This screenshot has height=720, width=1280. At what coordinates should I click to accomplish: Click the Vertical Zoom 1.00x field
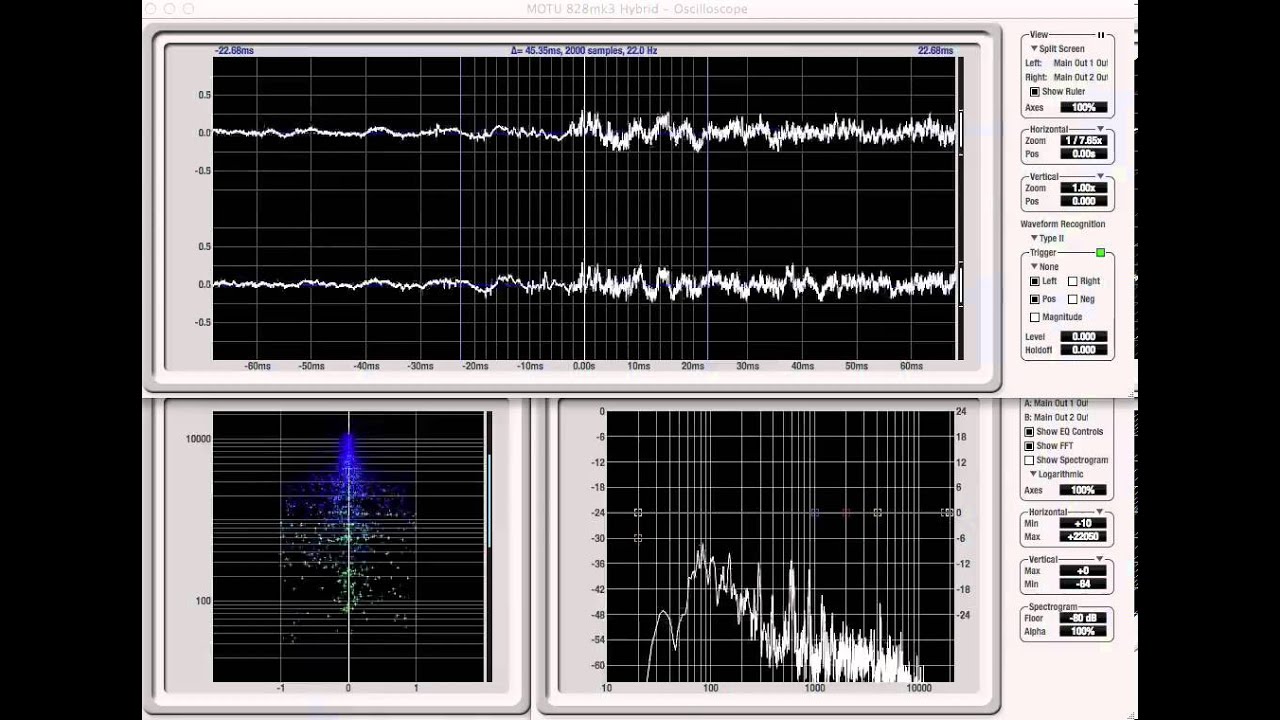tap(1084, 189)
